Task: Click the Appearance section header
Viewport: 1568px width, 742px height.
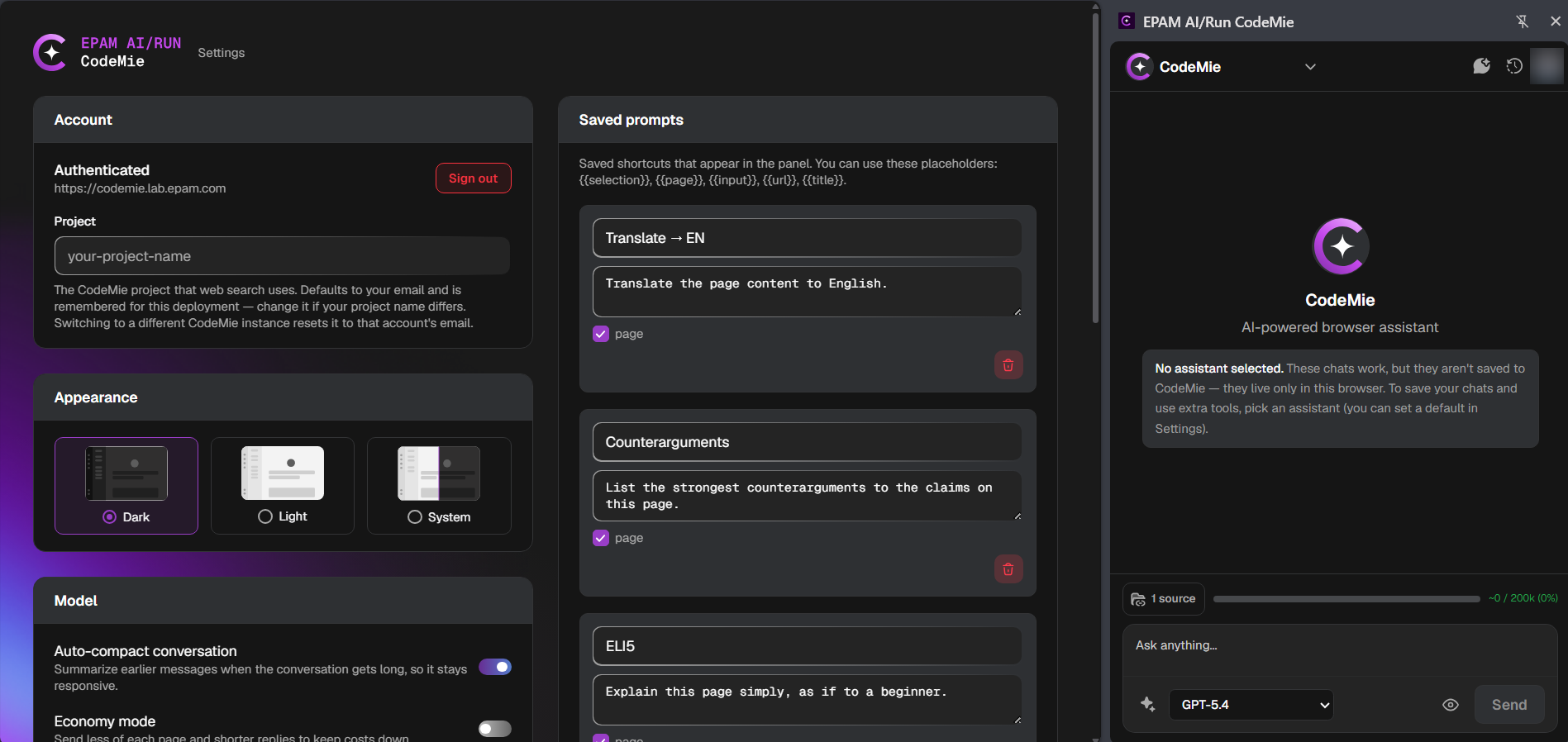Action: click(x=283, y=397)
